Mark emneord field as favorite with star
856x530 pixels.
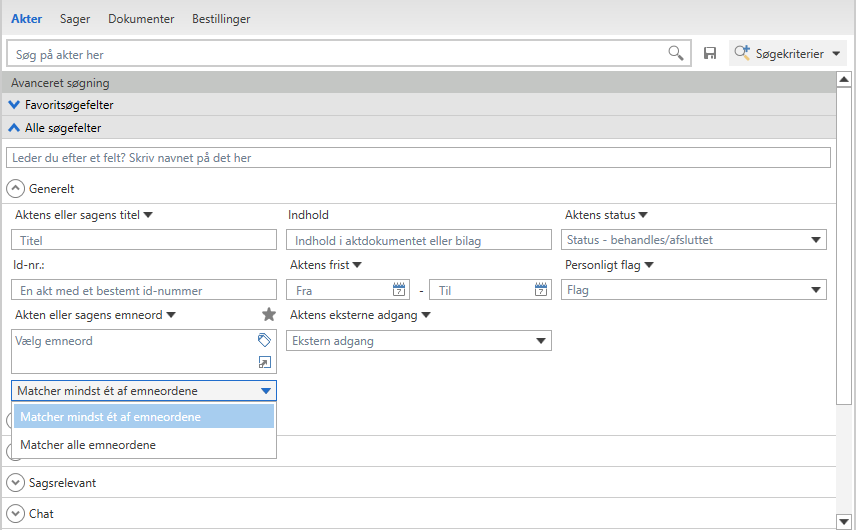268,315
